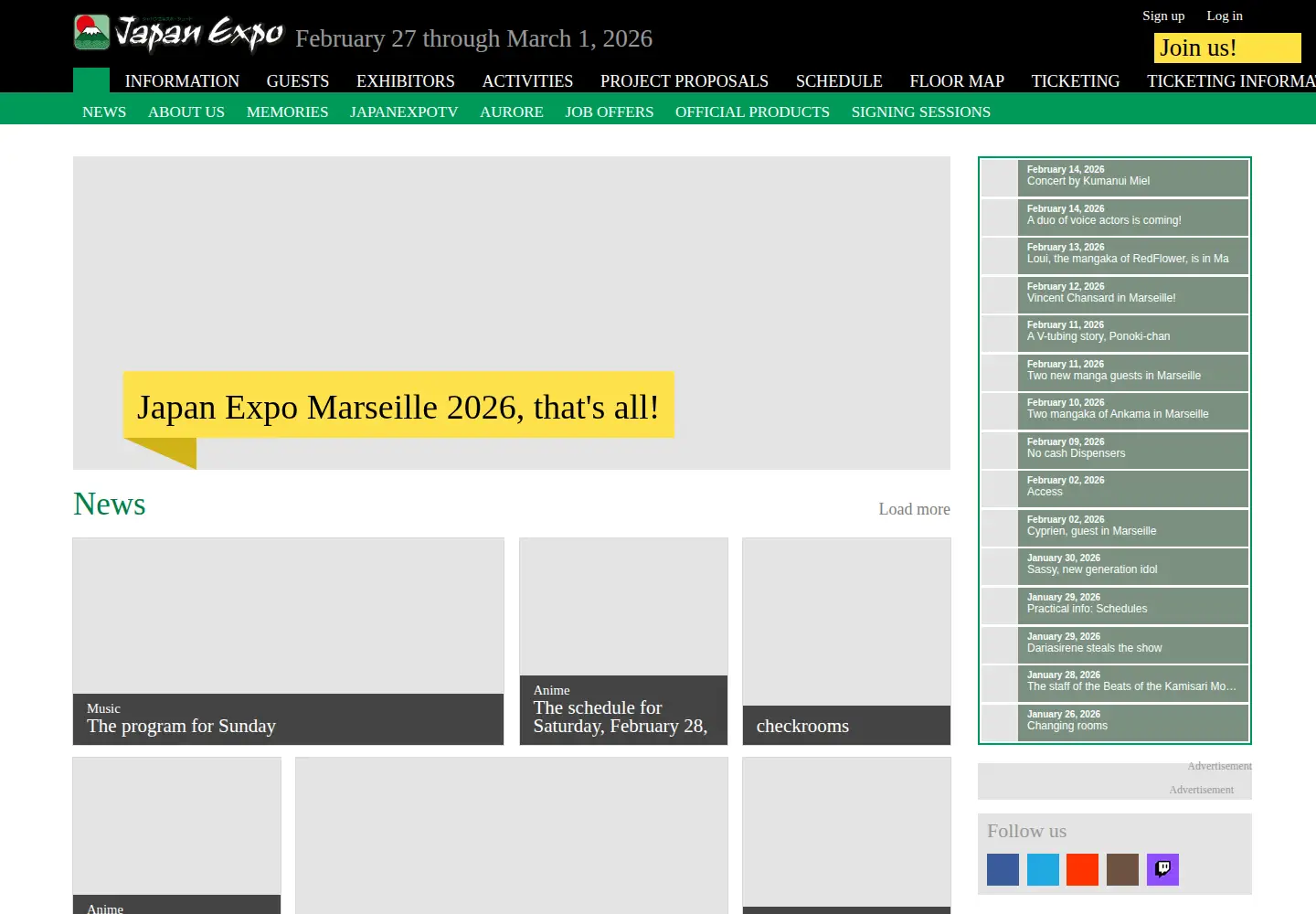Click Load more news

click(x=914, y=509)
